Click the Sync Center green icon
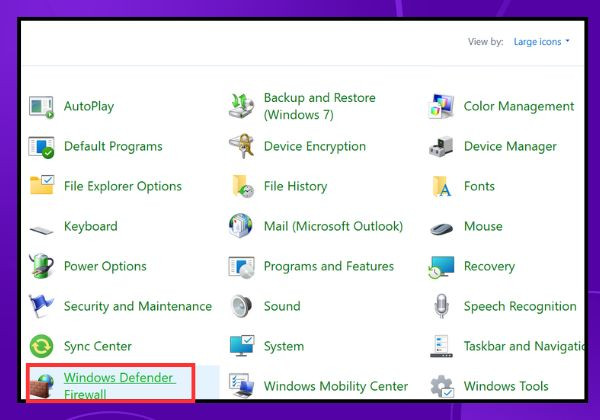Image resolution: width=600 pixels, height=420 pixels. point(41,346)
